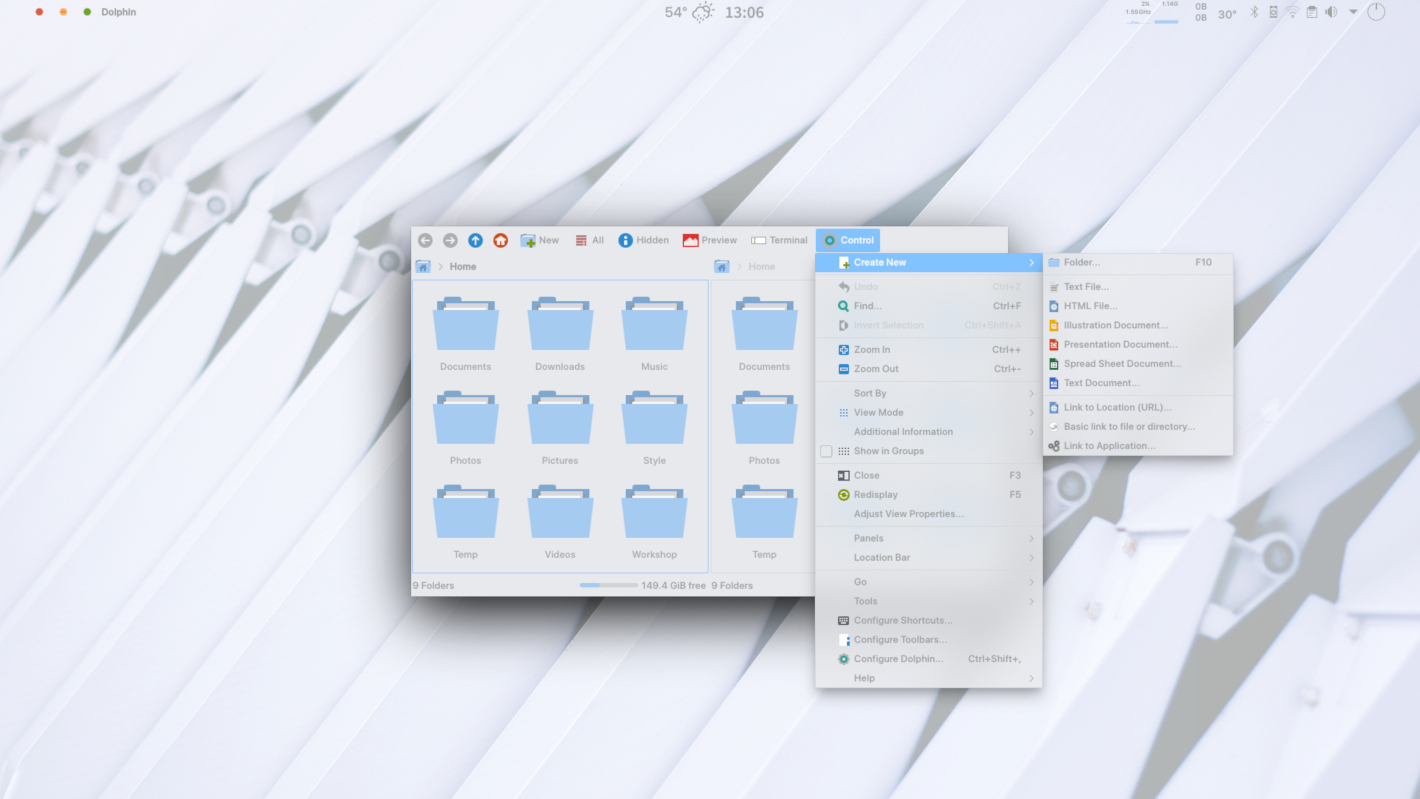
Task: Create a new Text Document...
Action: [1137, 383]
